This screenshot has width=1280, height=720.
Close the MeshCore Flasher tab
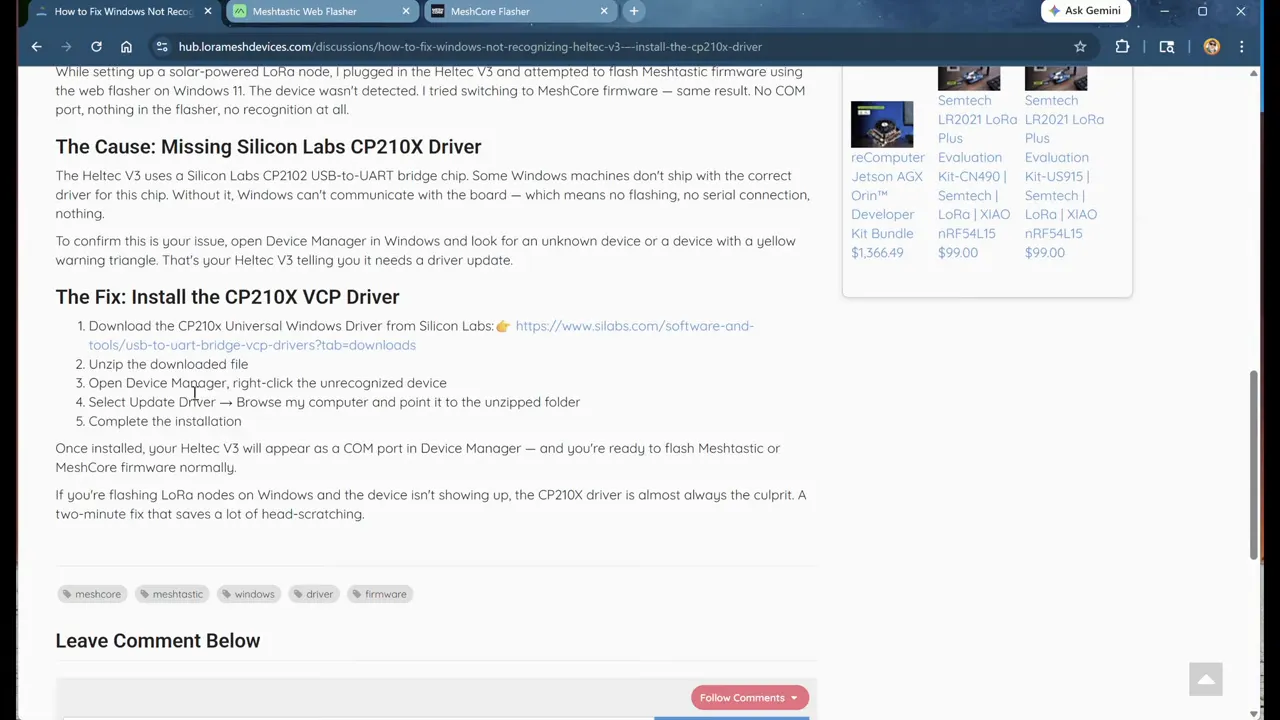pyautogui.click(x=604, y=11)
